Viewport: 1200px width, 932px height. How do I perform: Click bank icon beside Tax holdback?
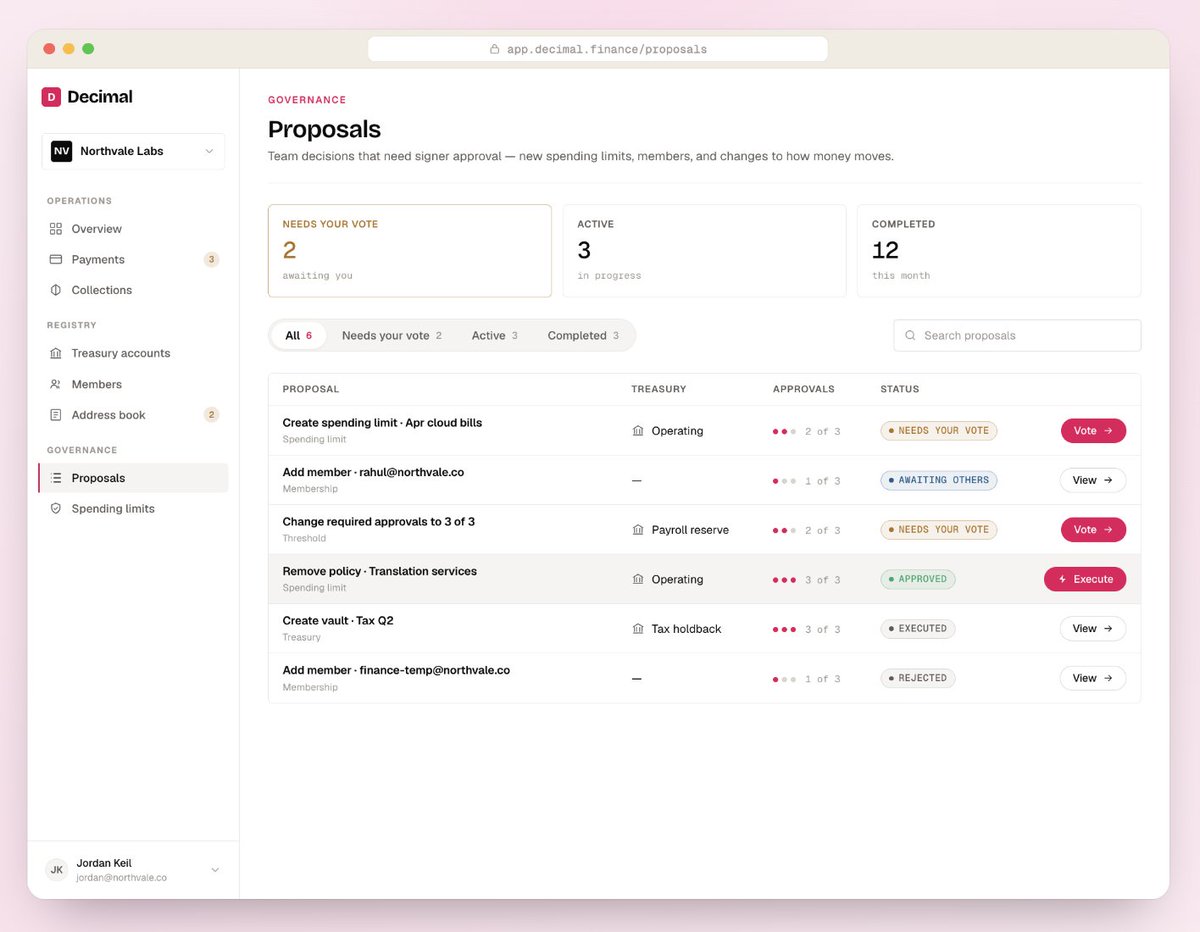tap(638, 629)
